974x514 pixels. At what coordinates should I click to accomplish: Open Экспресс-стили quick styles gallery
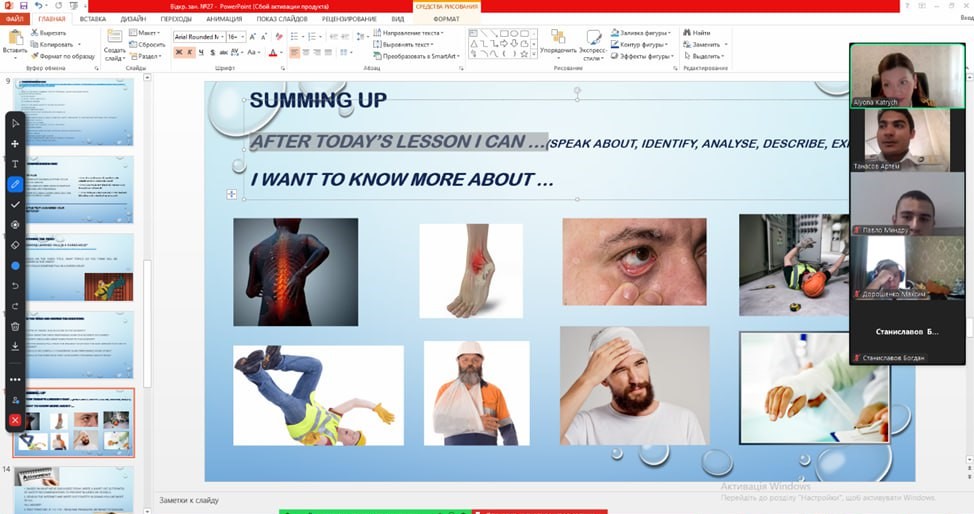tap(593, 45)
